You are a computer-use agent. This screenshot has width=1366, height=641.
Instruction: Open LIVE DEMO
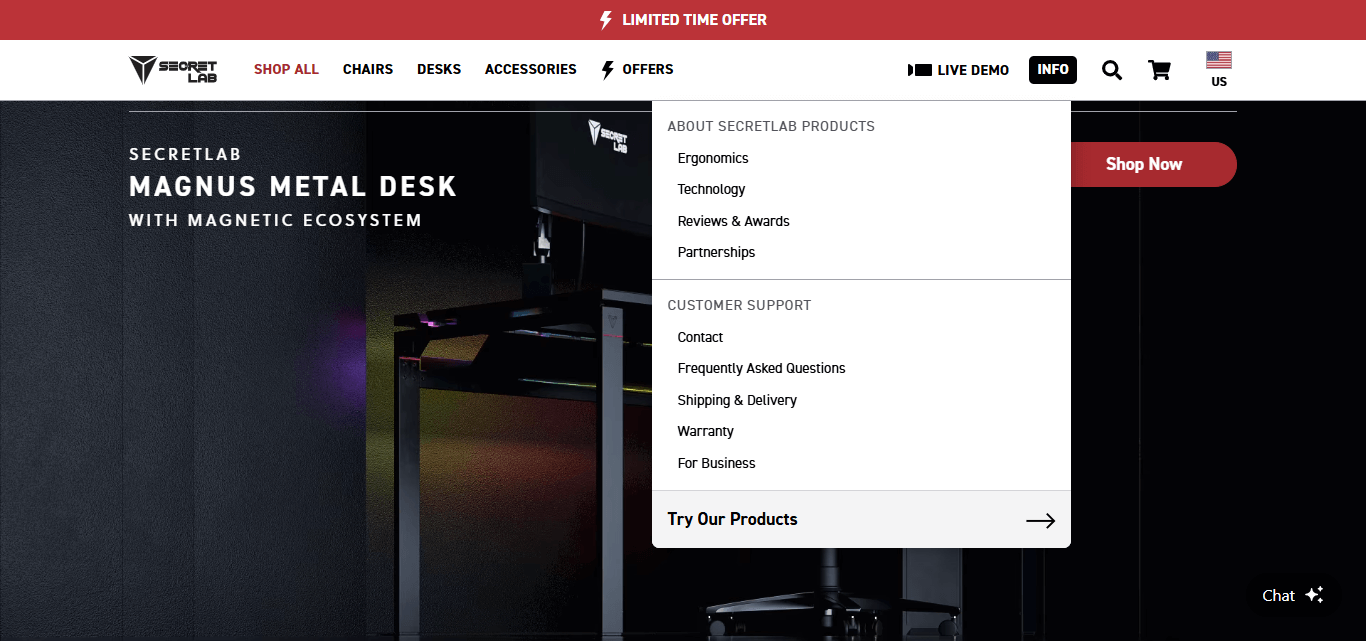(973, 70)
